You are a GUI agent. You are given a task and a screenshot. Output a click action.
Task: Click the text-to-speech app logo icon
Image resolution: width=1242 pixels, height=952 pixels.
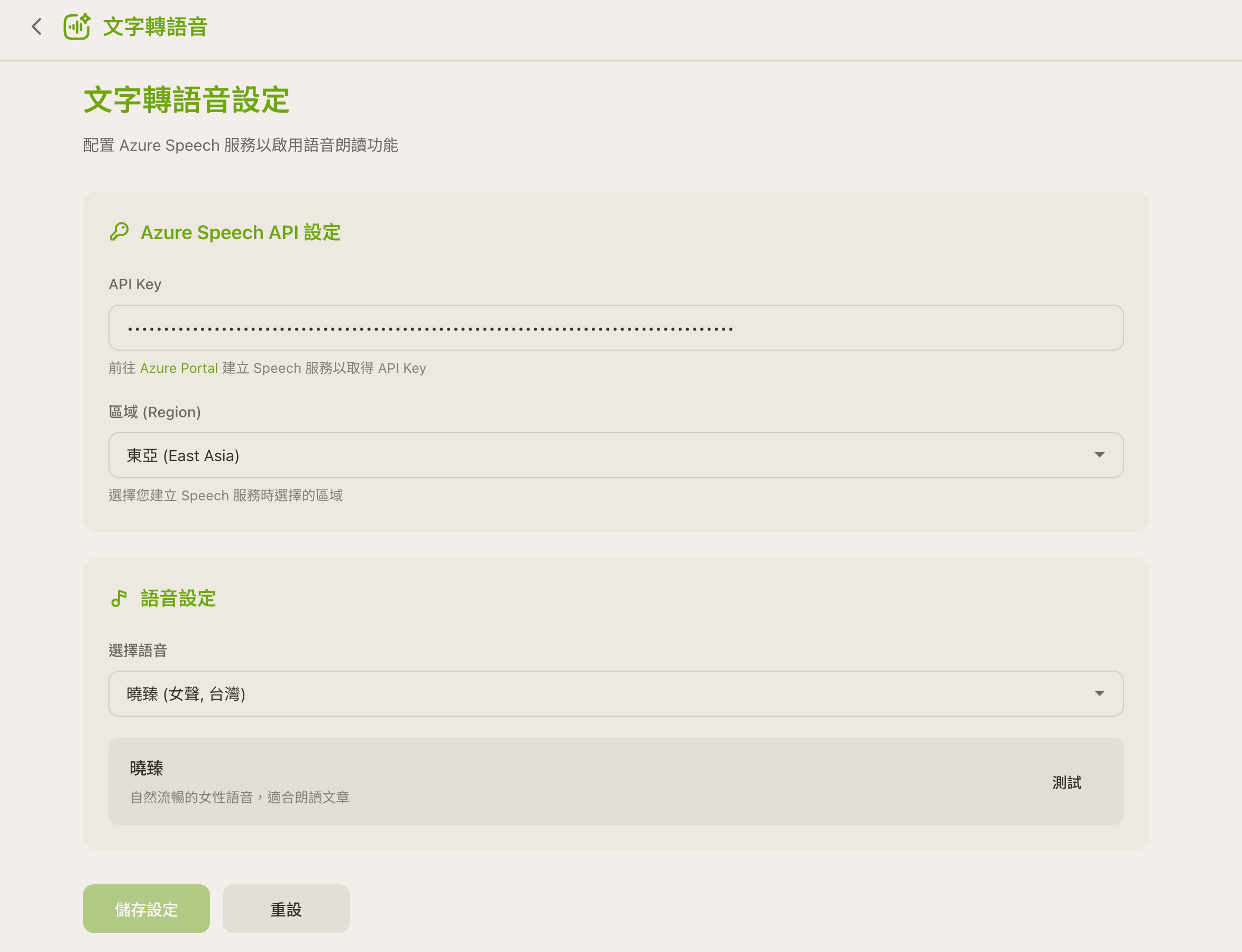[77, 26]
